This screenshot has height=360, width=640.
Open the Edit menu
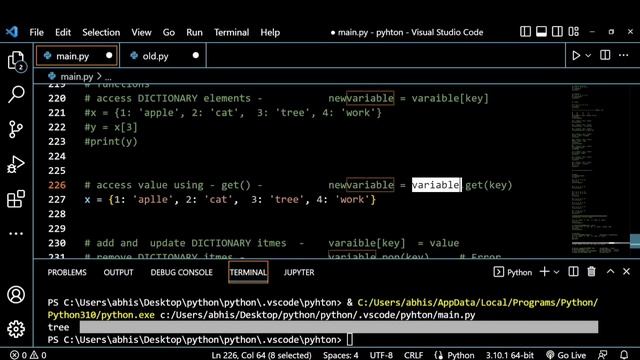click(63, 32)
